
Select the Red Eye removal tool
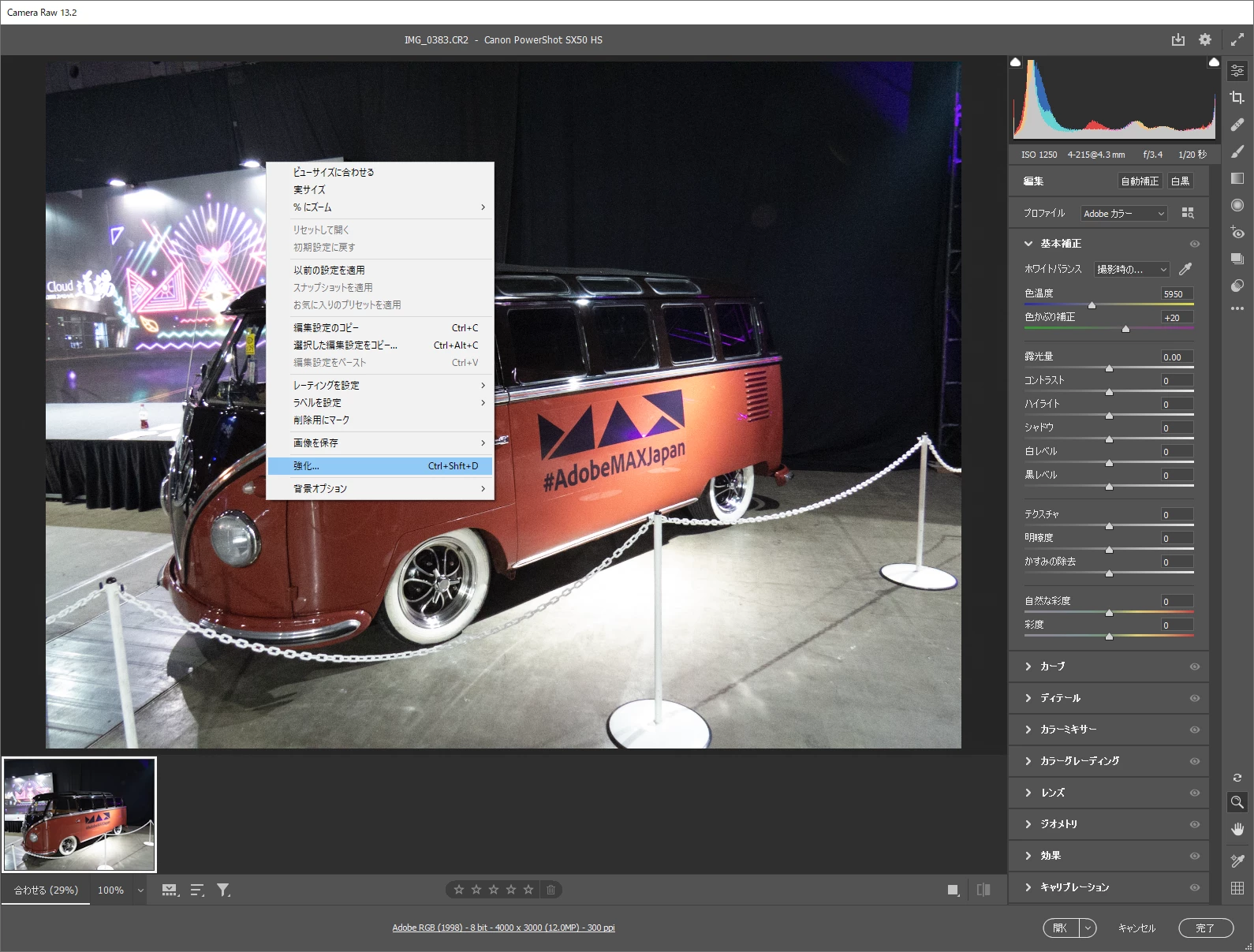pyautogui.click(x=1237, y=232)
